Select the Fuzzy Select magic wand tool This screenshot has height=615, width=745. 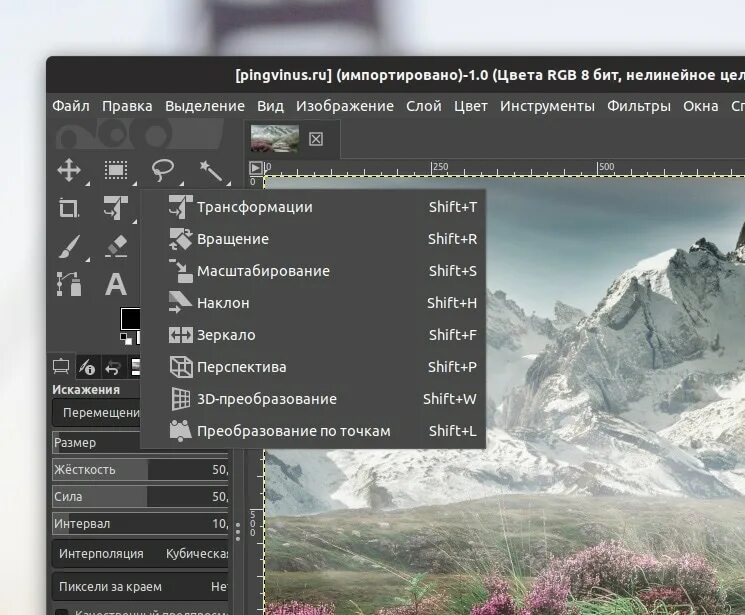coord(210,171)
